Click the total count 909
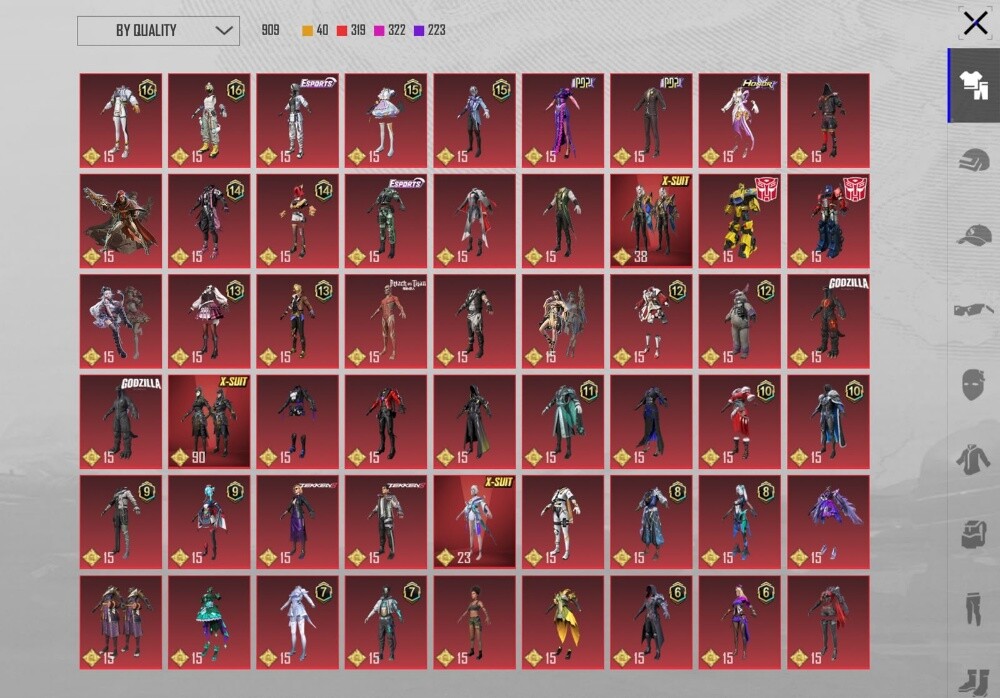Screen dimensions: 1000x698 [270, 30]
